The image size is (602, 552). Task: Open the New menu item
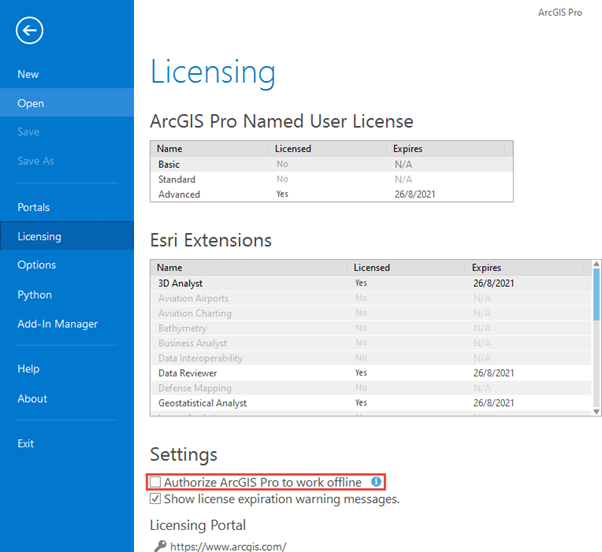(67, 74)
